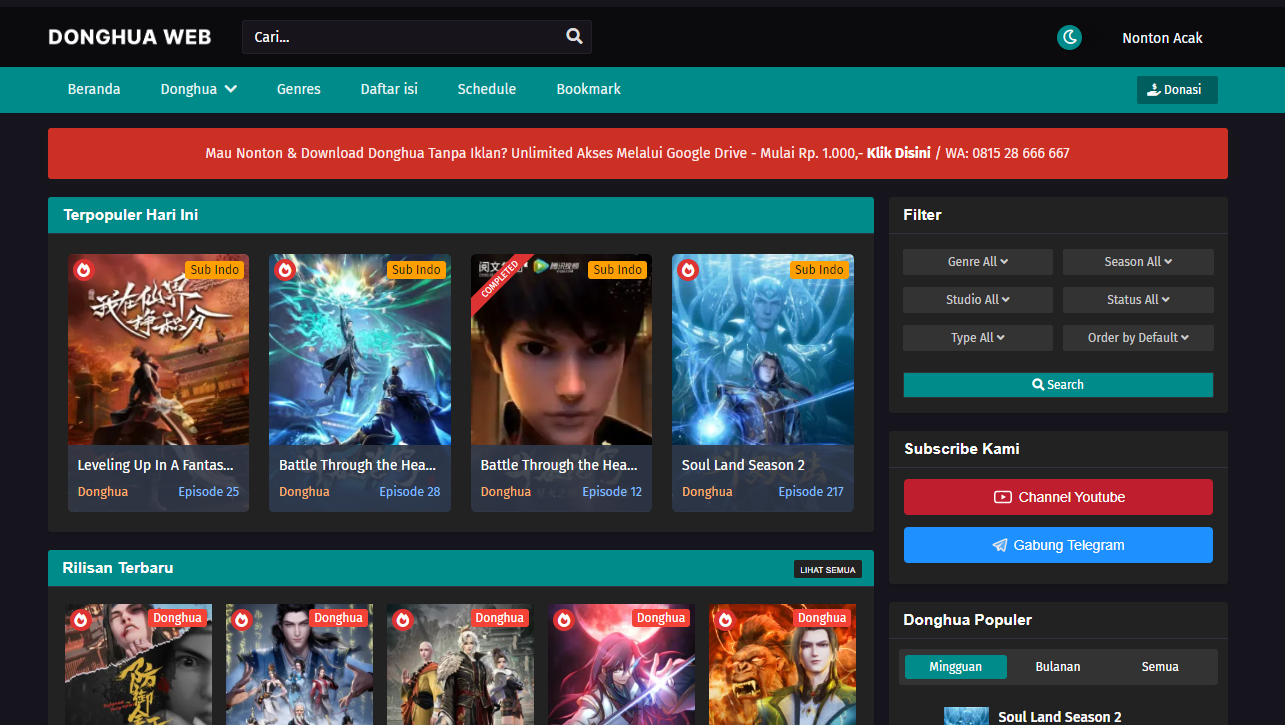Click the flame icon on Leveling Up card
This screenshot has height=725, width=1285.
pos(84,270)
